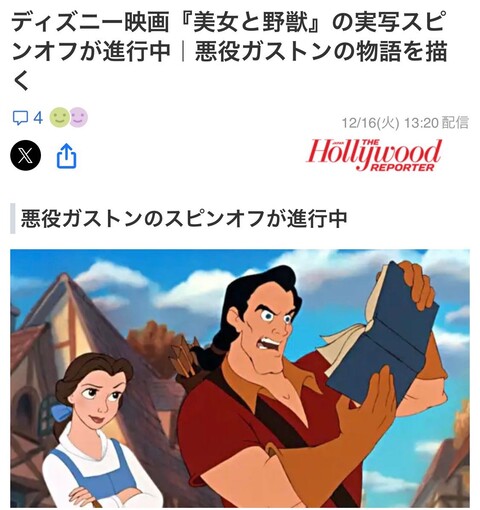The image size is (480, 510).
Task: Click the 悪役ガストンのスピンオフが進行中 section heading
Action: [x=184, y=219]
